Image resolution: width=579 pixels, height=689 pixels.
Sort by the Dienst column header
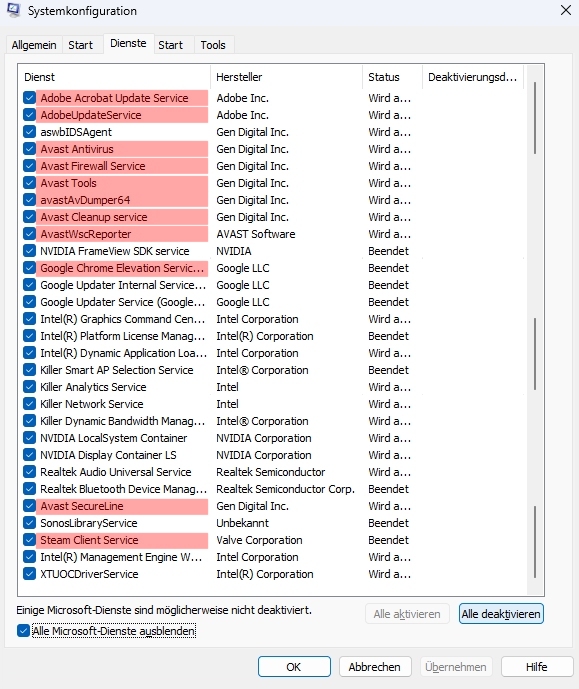coord(114,77)
